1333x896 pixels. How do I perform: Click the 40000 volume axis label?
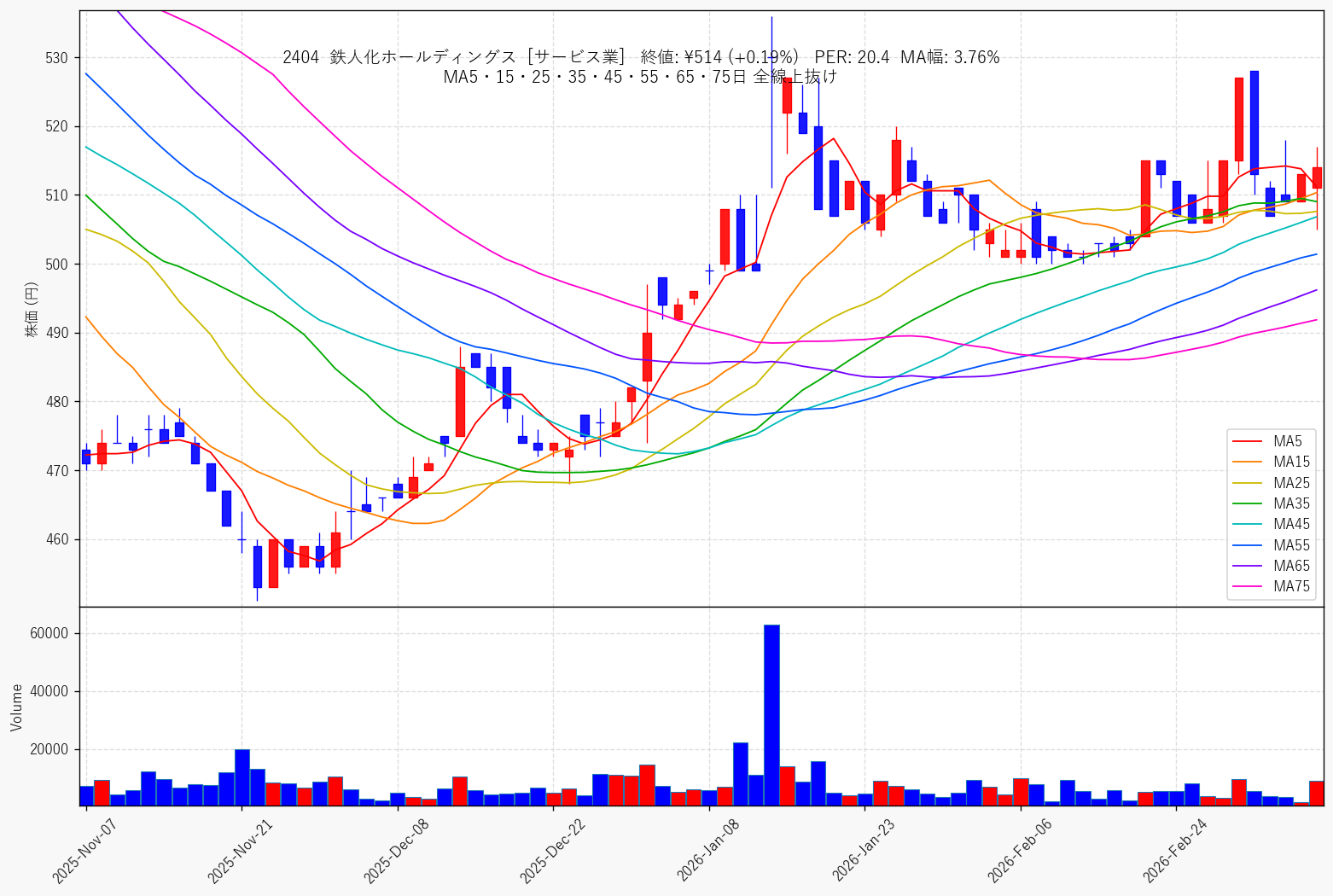click(x=49, y=692)
